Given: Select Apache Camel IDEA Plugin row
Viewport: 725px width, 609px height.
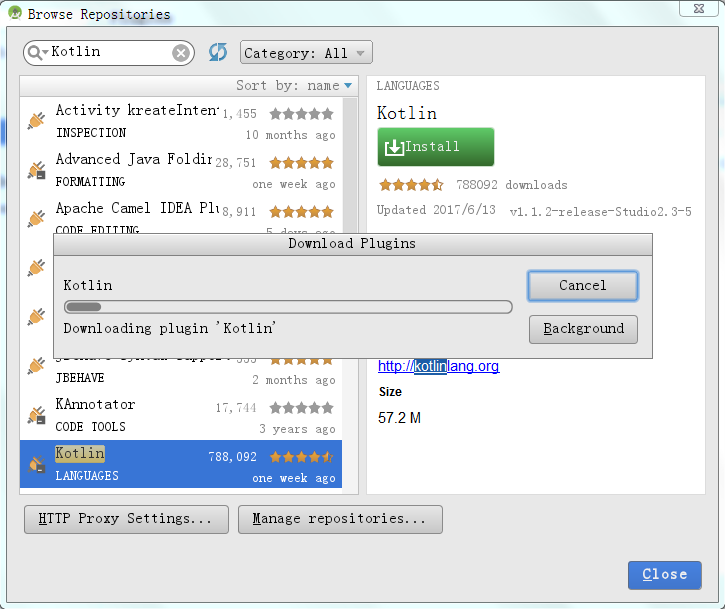Looking at the screenshot, I should [181, 215].
